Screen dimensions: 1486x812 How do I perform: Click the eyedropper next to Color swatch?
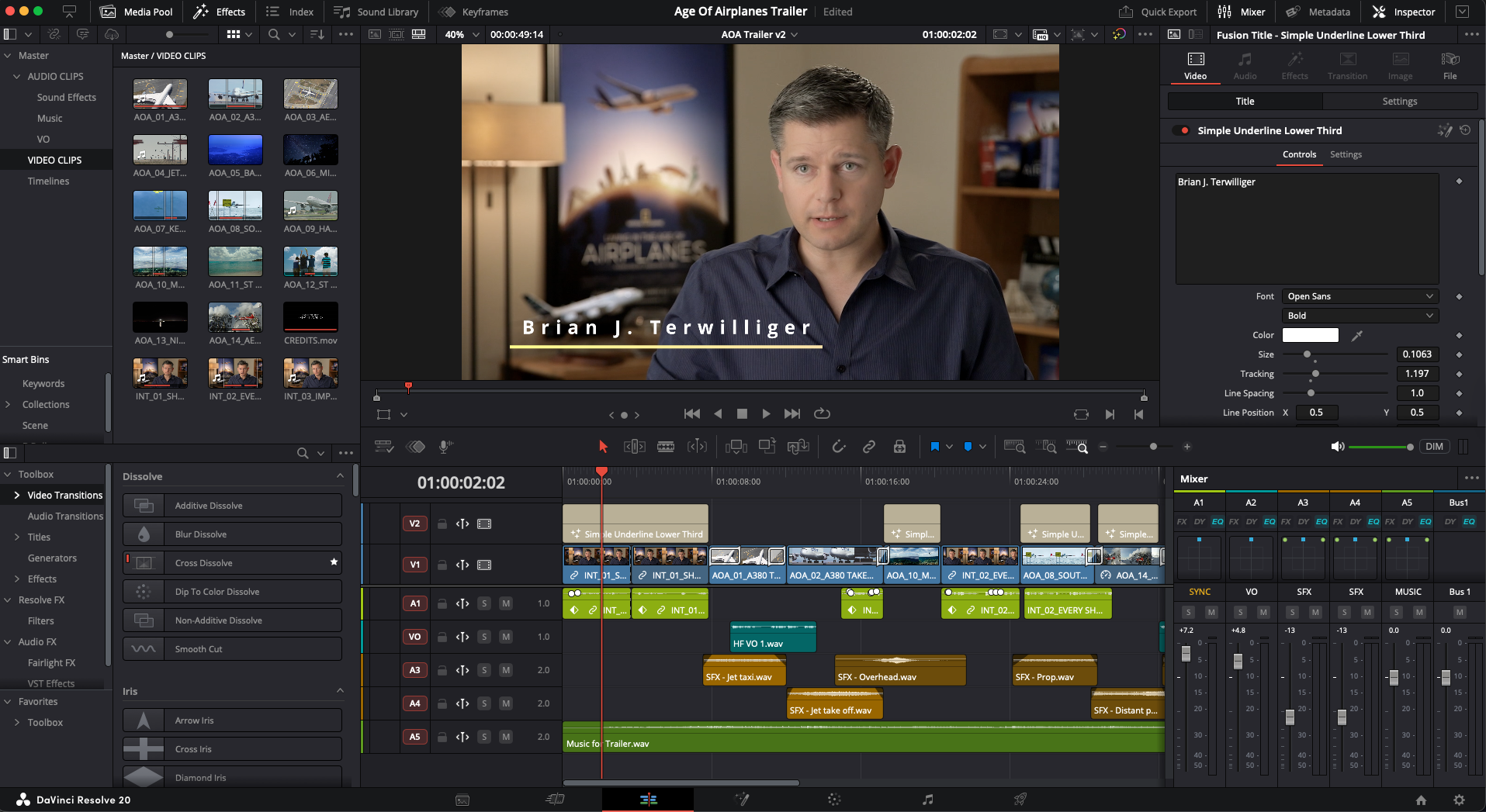tap(1356, 335)
